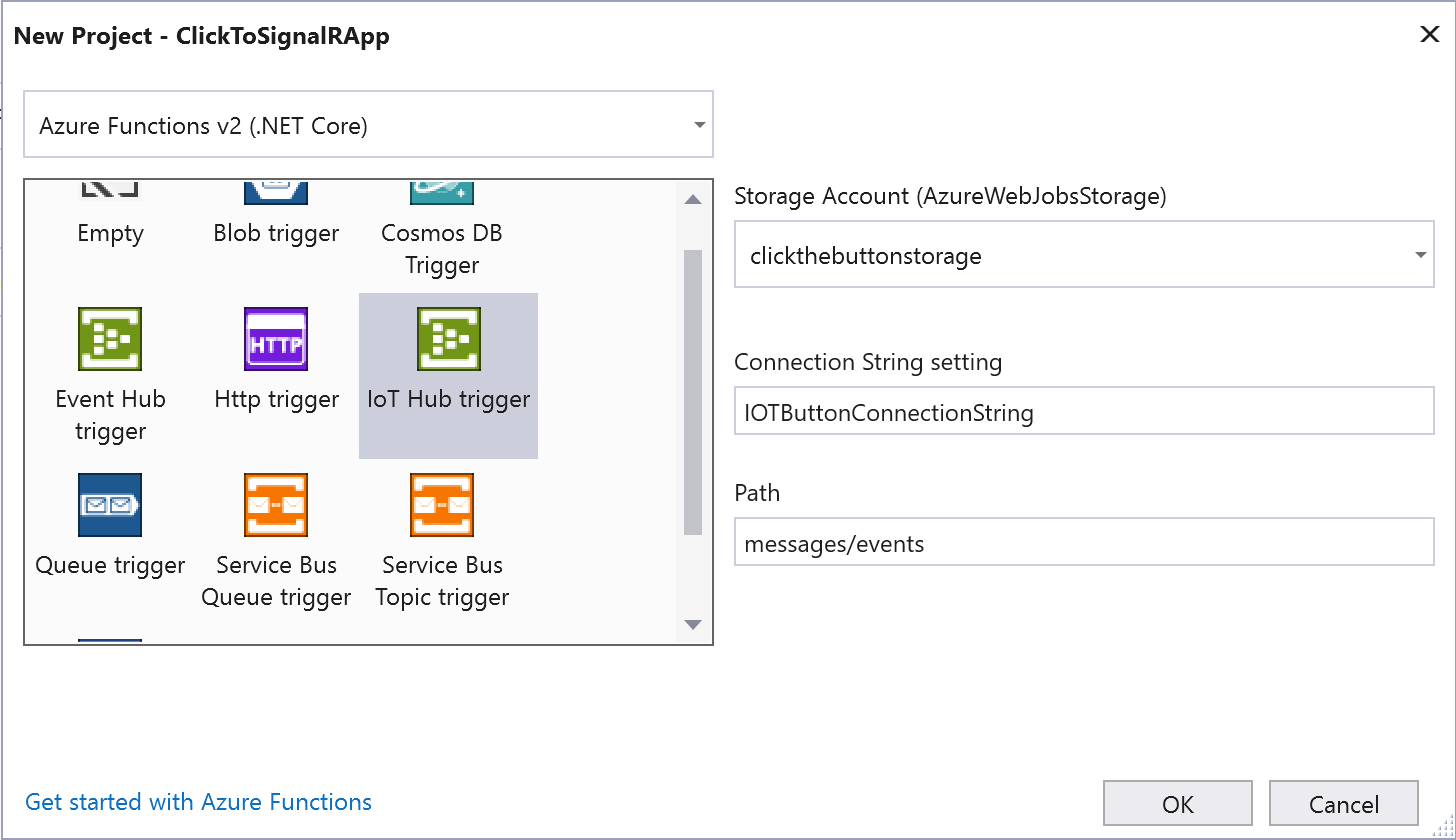The image size is (1456, 840).
Task: Select the Http trigger icon
Action: click(276, 339)
